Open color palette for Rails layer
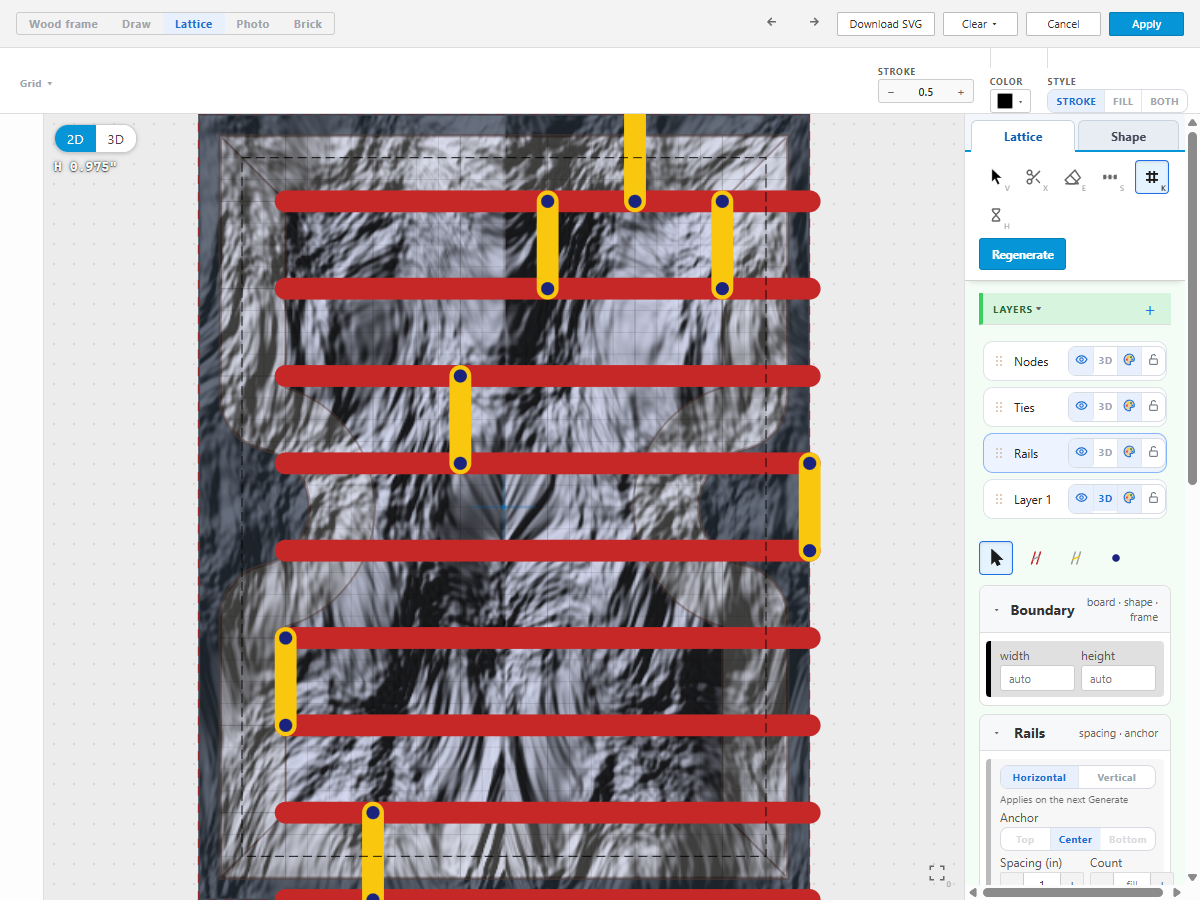 pos(1129,453)
